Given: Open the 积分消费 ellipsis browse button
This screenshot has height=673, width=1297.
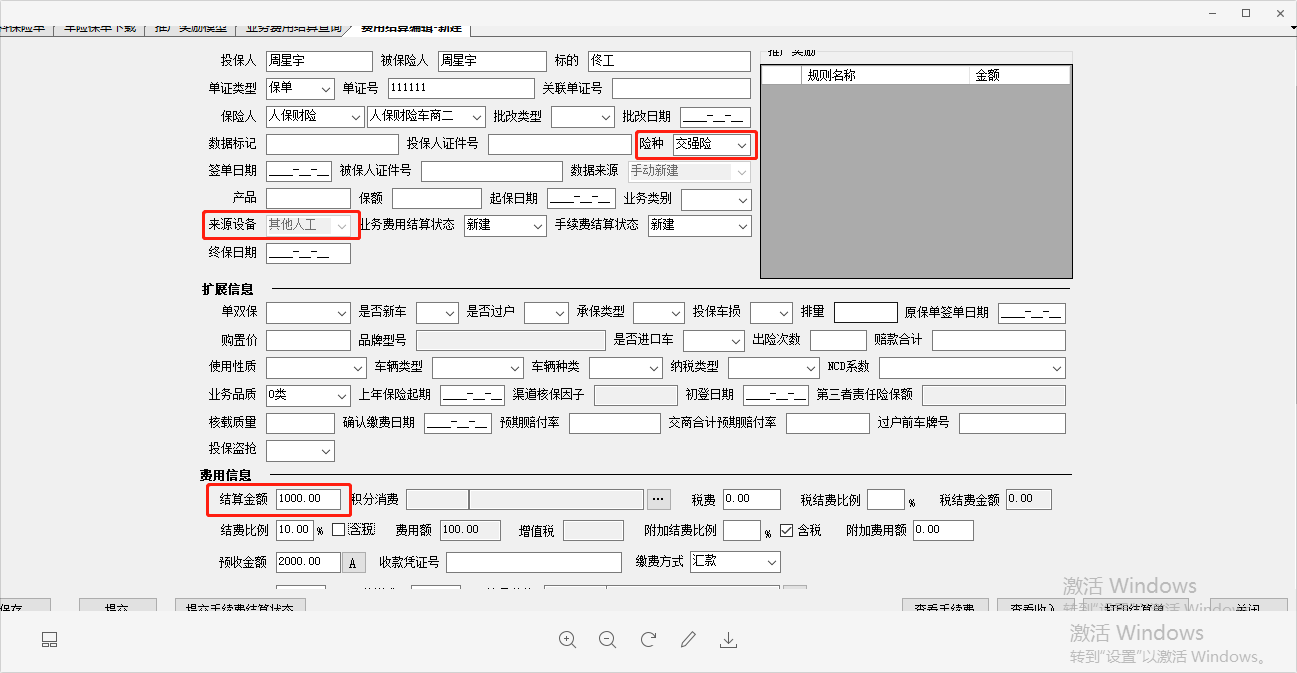Looking at the screenshot, I should coord(657,498).
